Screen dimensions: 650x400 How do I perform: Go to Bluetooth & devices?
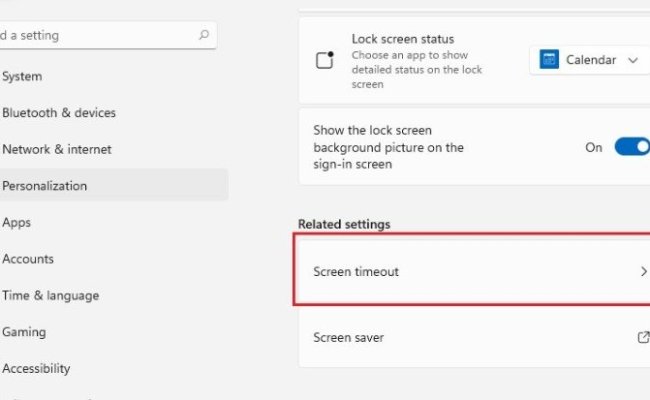tap(58, 113)
